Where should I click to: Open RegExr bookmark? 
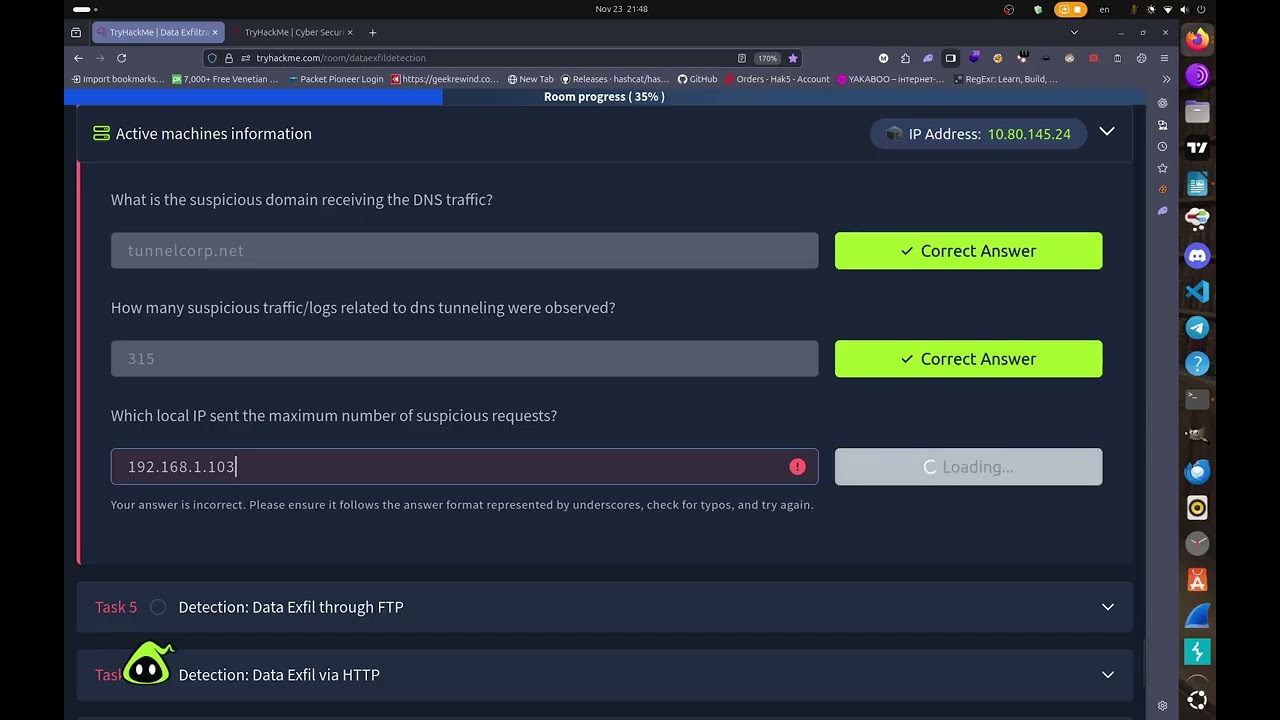coord(1004,79)
